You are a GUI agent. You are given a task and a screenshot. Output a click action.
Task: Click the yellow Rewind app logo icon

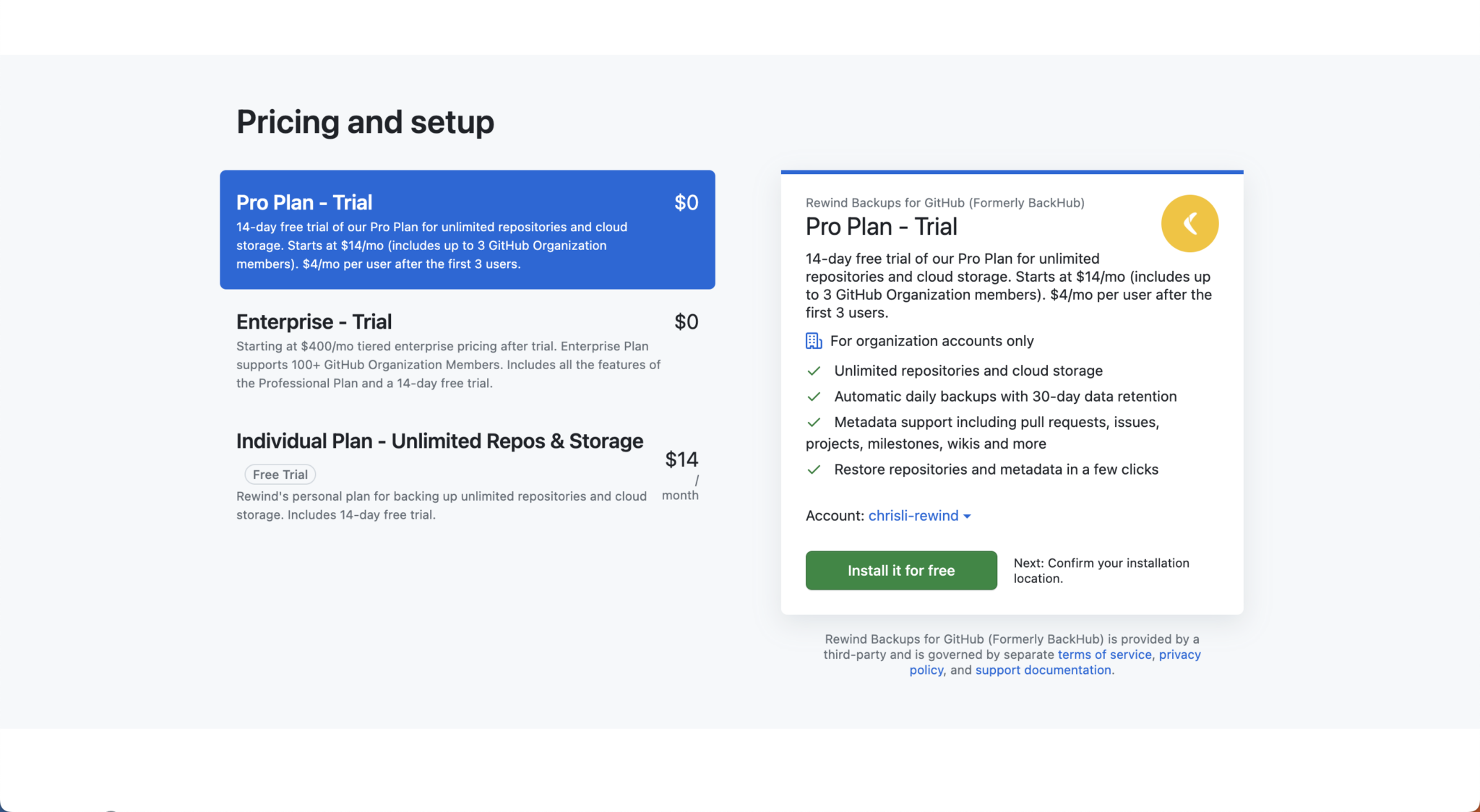click(1189, 223)
